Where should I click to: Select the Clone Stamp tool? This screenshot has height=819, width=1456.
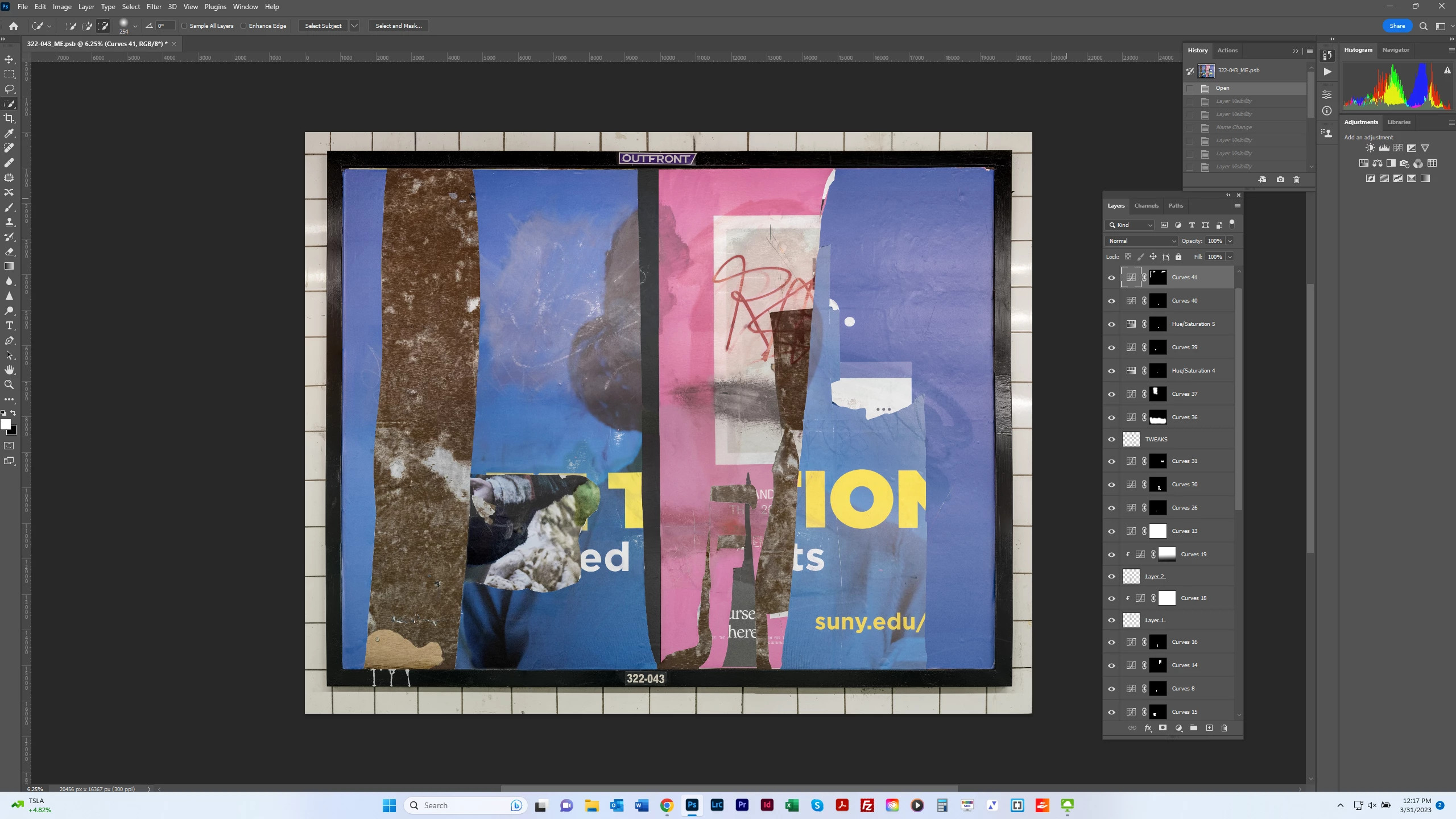[9, 222]
